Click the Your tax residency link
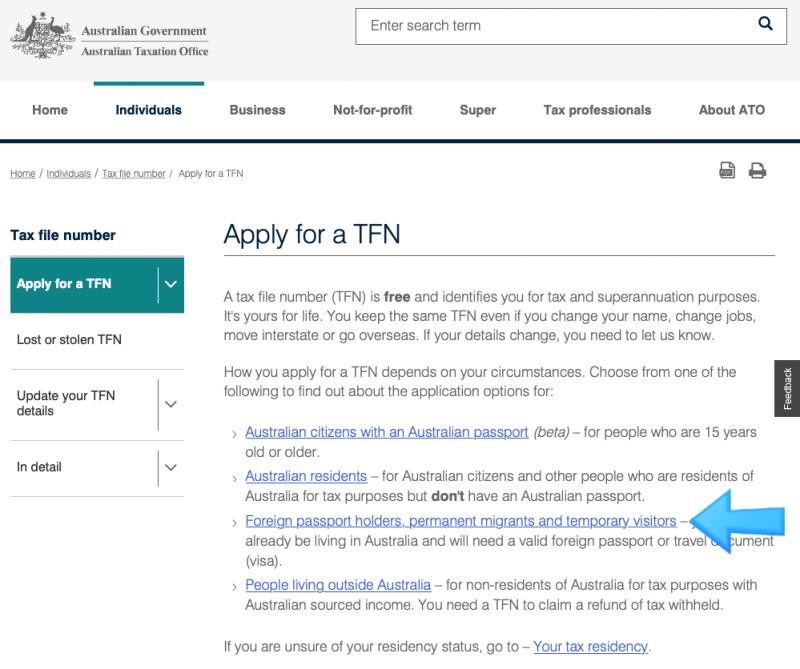The height and width of the screenshot is (669, 800). click(590, 647)
